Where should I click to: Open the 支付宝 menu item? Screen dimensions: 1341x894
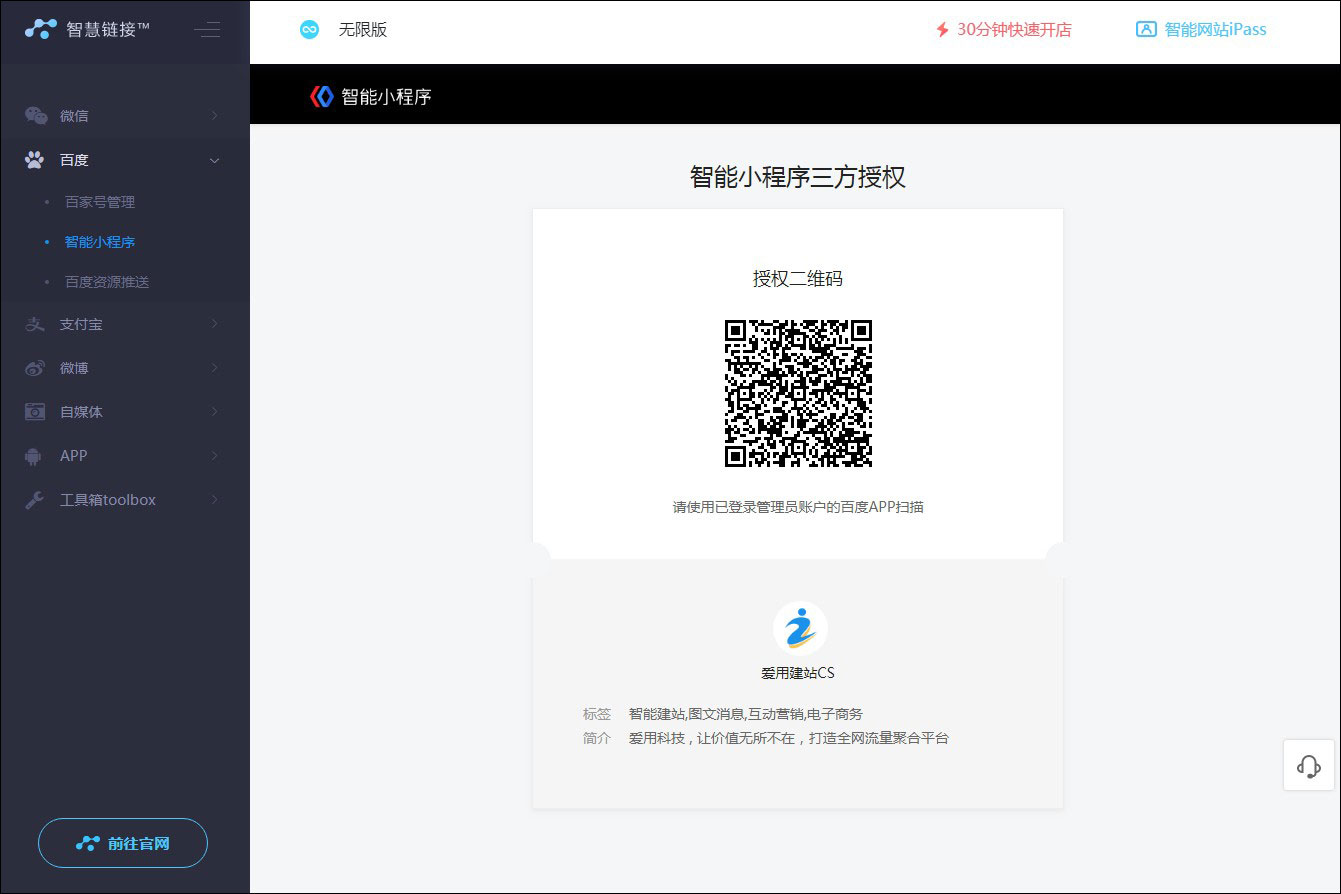click(125, 324)
